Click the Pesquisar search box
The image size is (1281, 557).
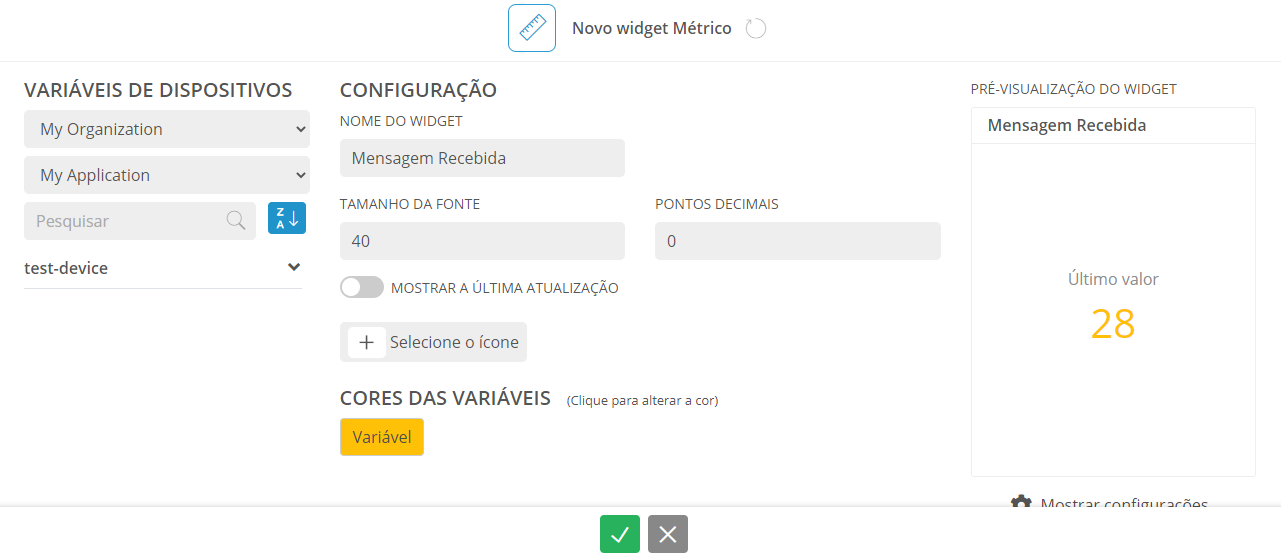(x=140, y=221)
